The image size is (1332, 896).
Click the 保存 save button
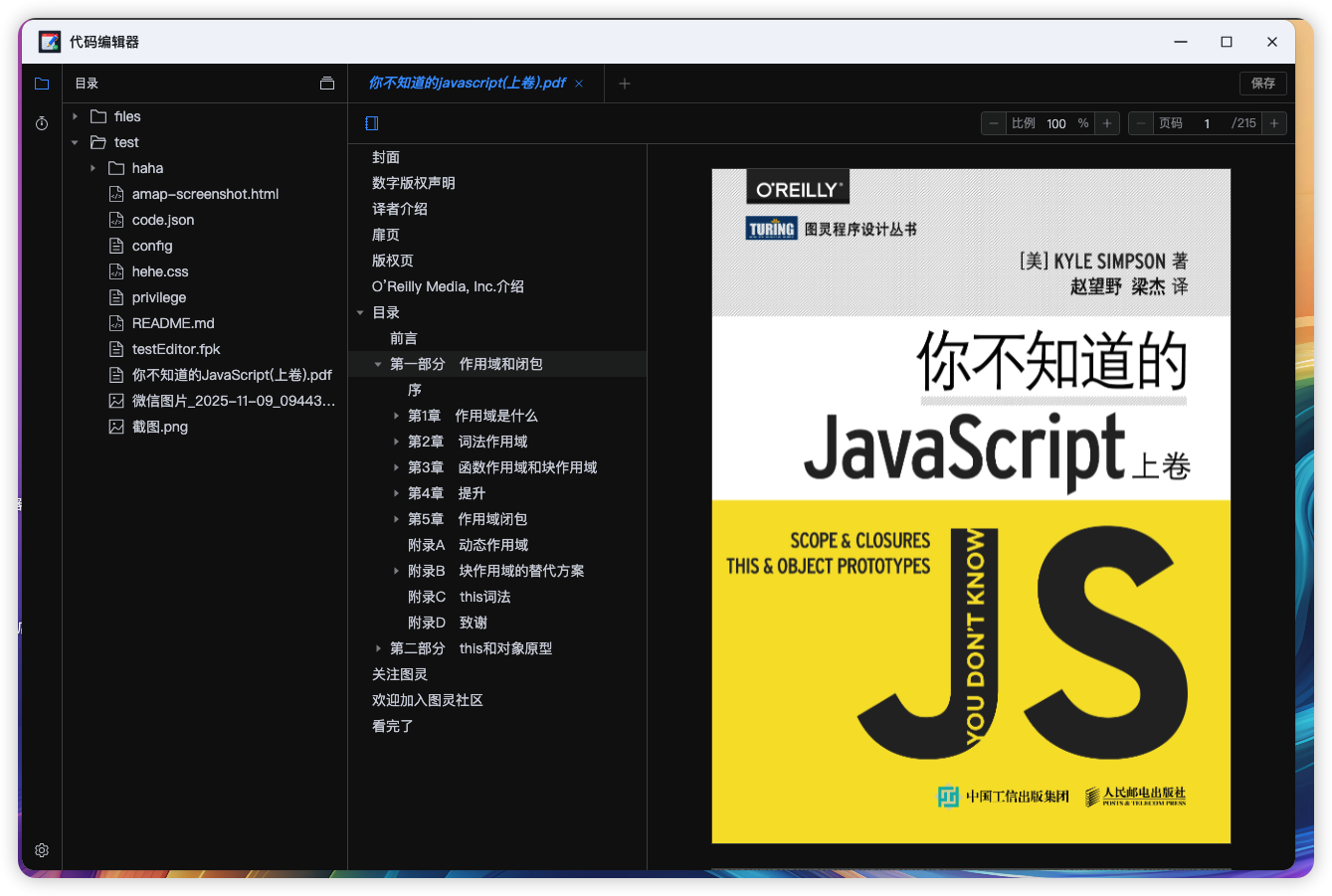1262,84
